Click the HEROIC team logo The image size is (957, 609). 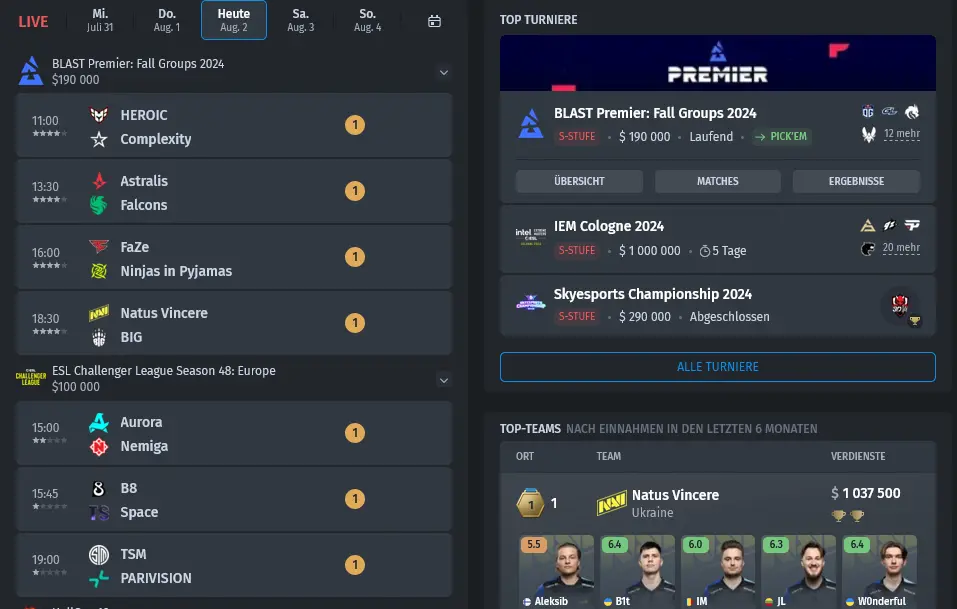click(99, 115)
